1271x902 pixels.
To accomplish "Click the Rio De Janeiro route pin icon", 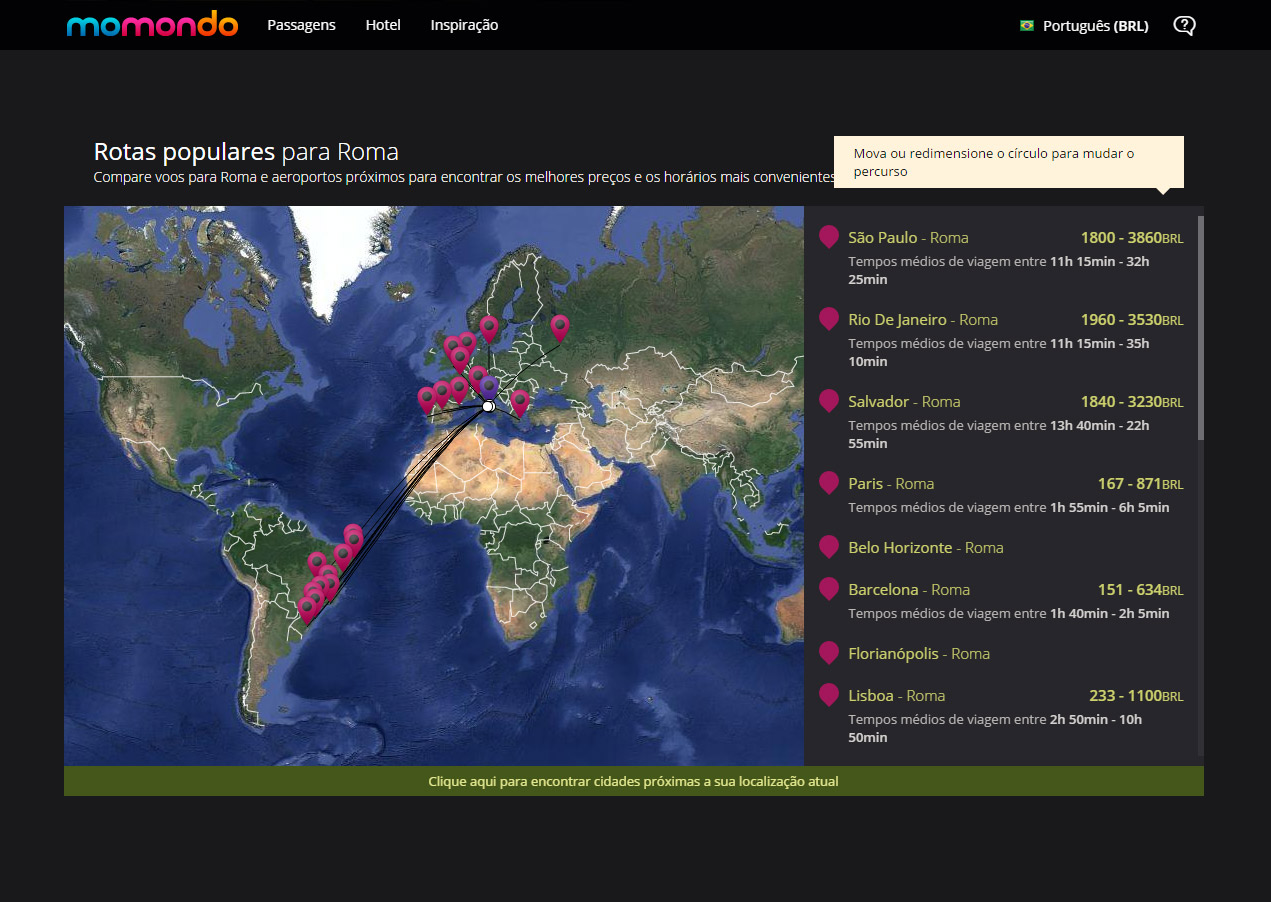I will click(828, 319).
